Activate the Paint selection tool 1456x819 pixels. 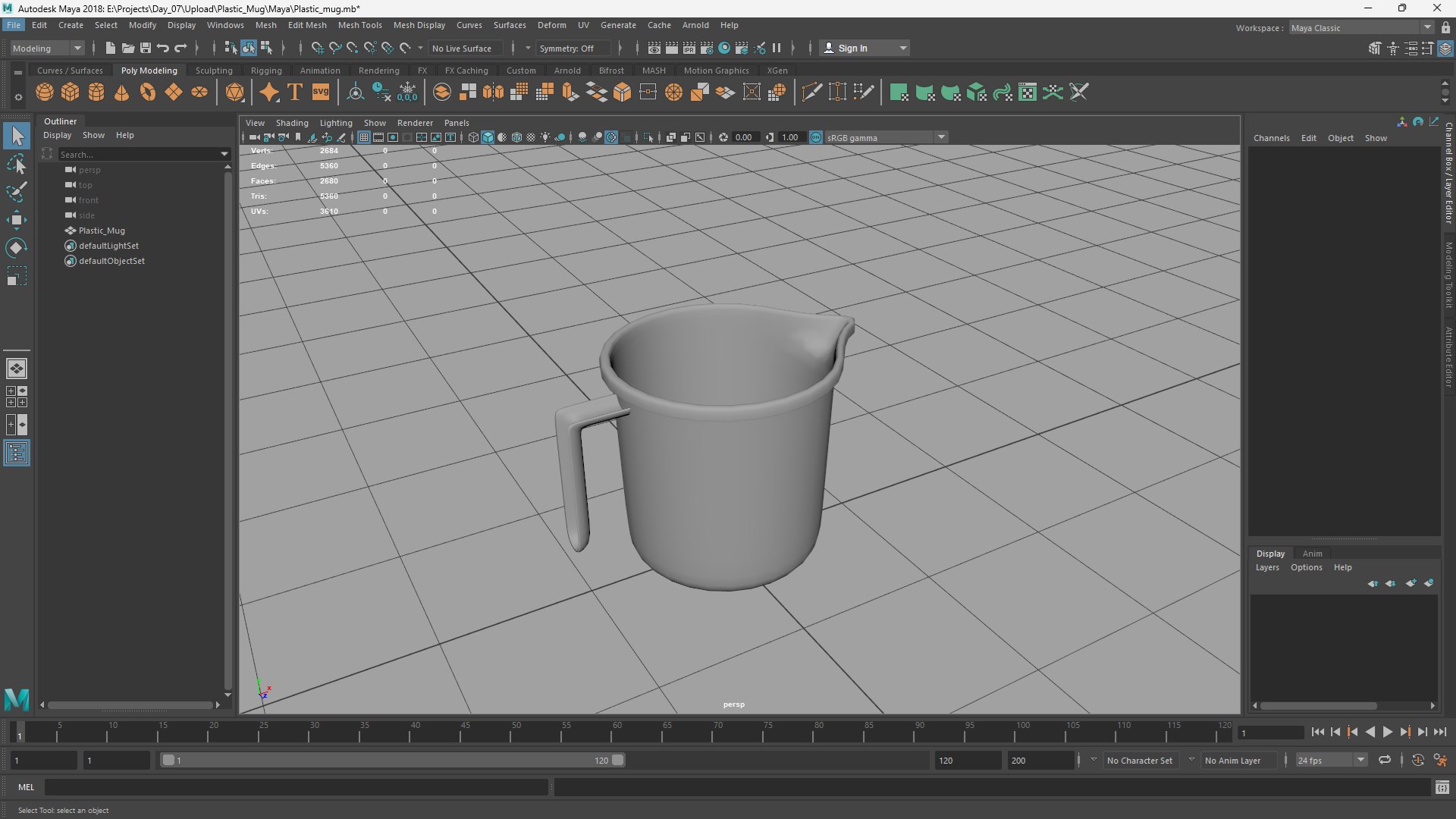(x=17, y=192)
